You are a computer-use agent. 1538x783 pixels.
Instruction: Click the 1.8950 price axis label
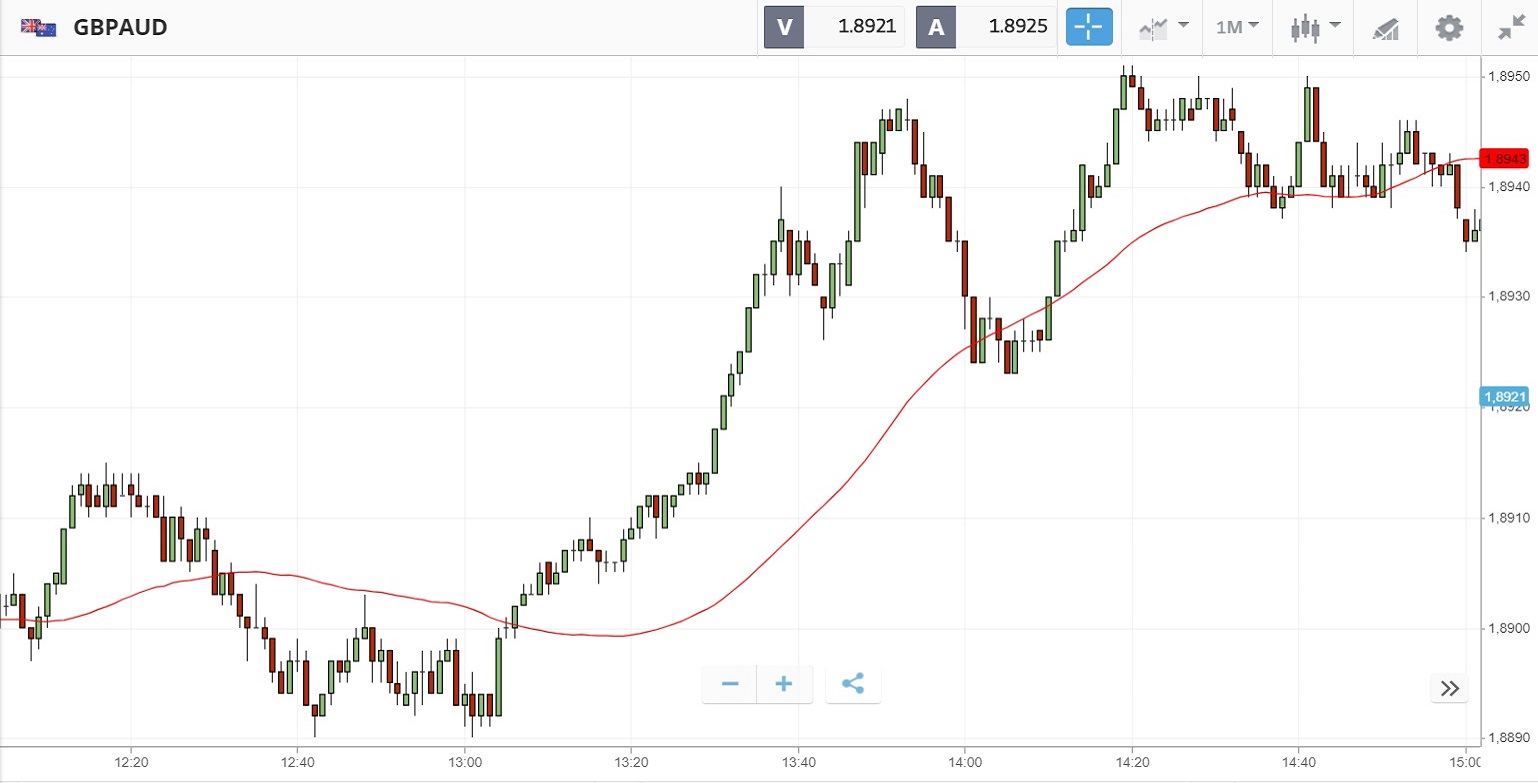point(1506,77)
